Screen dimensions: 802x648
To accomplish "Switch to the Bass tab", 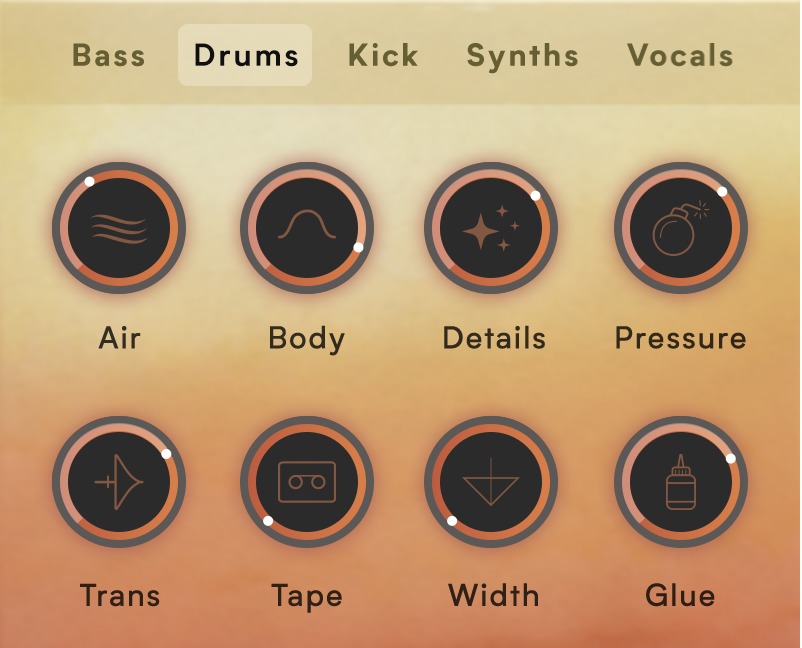I will pyautogui.click(x=108, y=55).
